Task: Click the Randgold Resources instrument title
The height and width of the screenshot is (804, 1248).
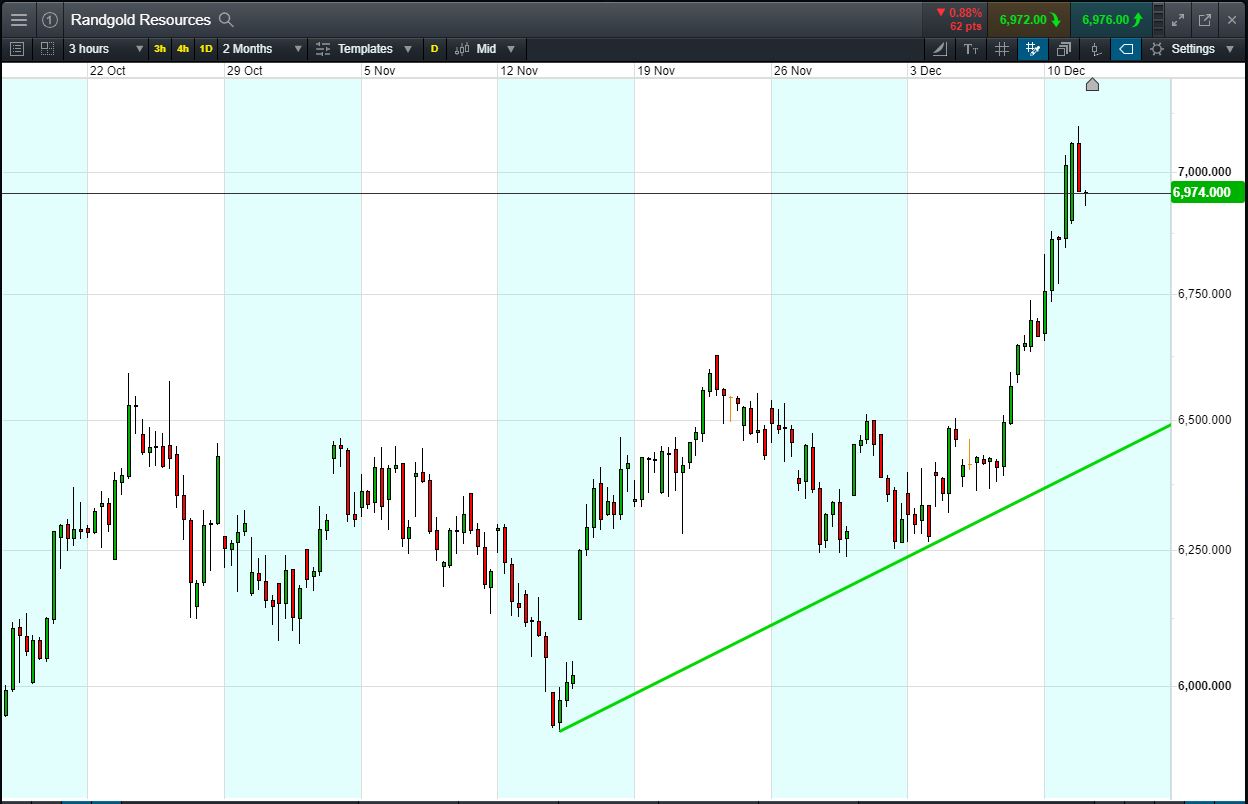Action: (x=140, y=19)
